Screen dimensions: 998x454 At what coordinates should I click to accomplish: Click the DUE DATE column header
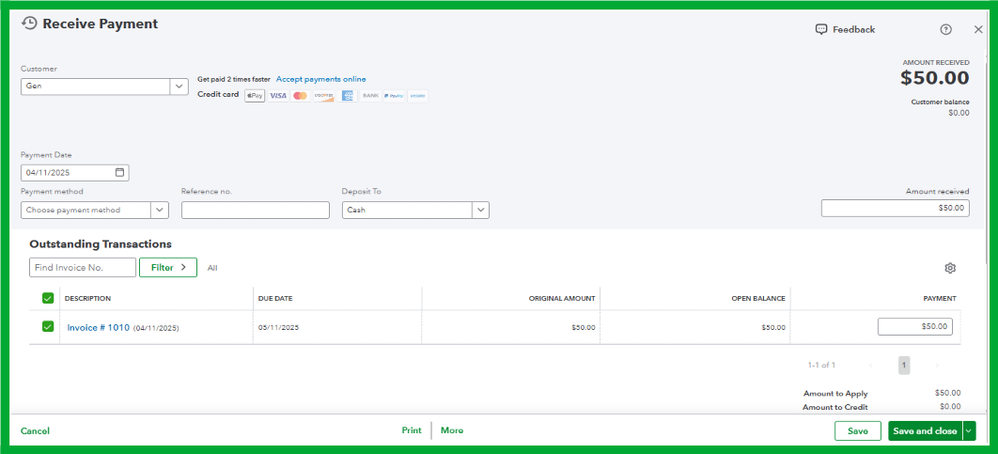(x=276, y=299)
